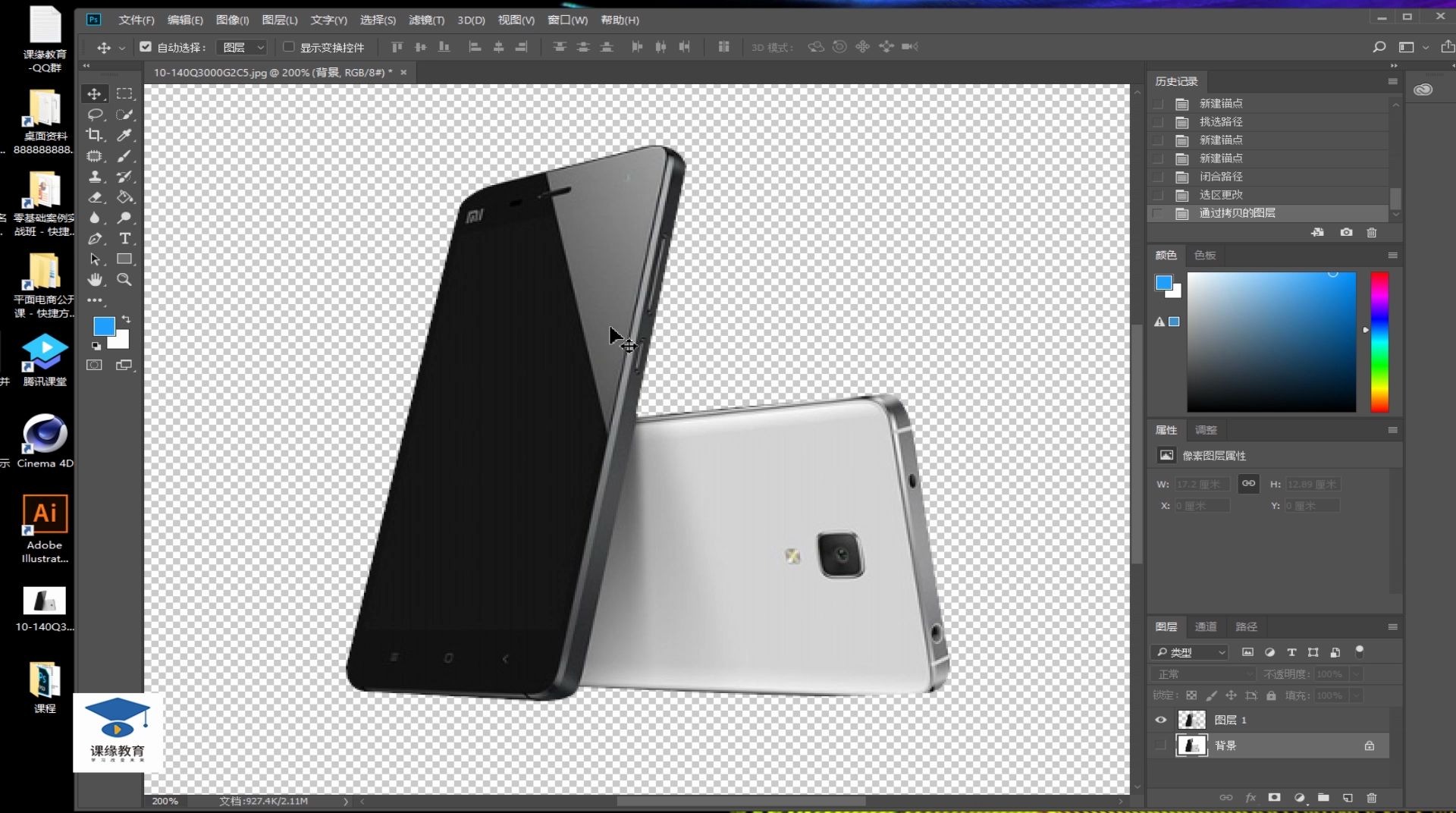
Task: Hide 图层 1 with eye icon
Action: coord(1160,720)
